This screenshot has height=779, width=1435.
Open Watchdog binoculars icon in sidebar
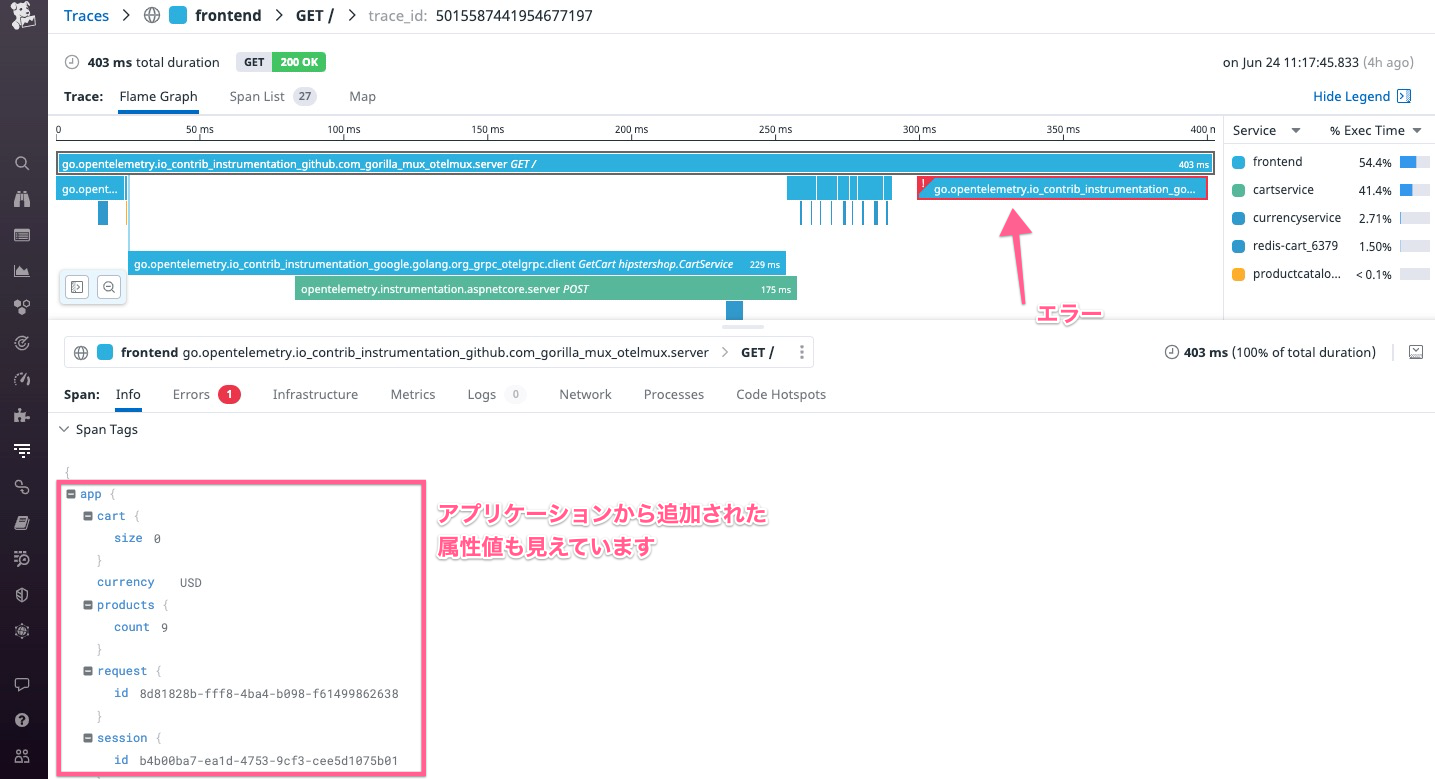22,199
